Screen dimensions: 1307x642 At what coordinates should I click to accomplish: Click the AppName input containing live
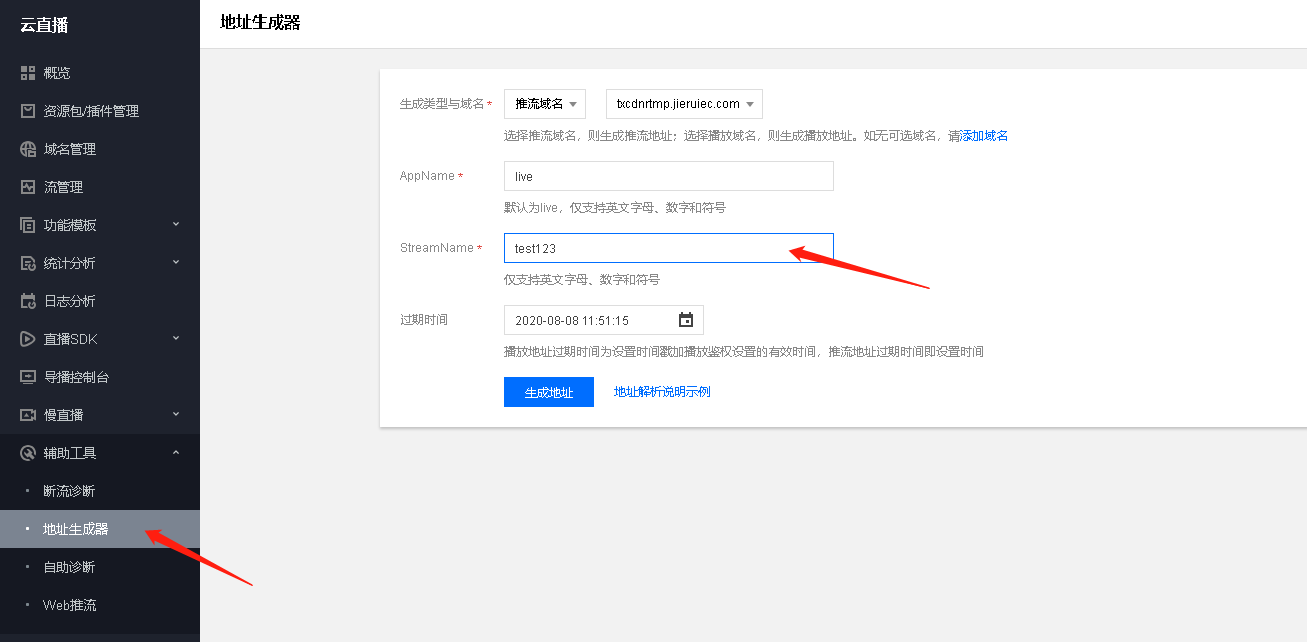coord(669,176)
